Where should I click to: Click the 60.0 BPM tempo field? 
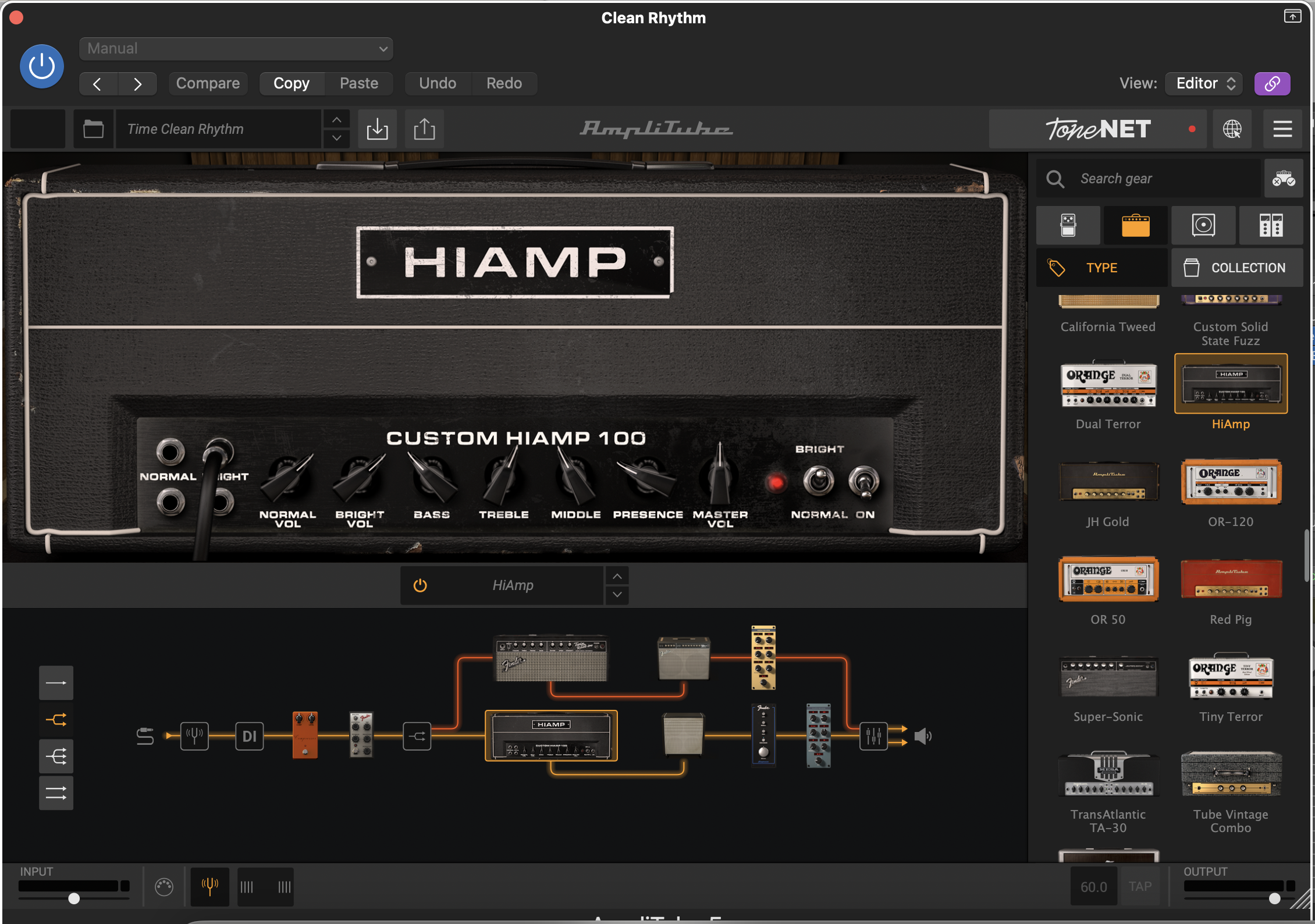tap(1094, 887)
